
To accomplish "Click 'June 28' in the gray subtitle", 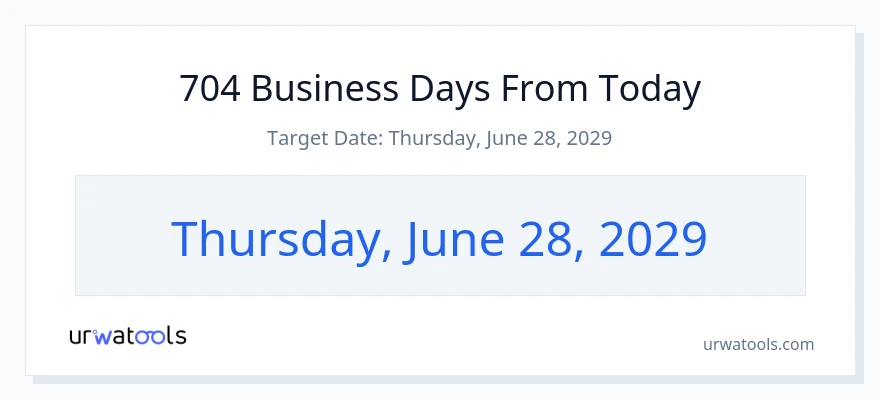I will point(521,138).
